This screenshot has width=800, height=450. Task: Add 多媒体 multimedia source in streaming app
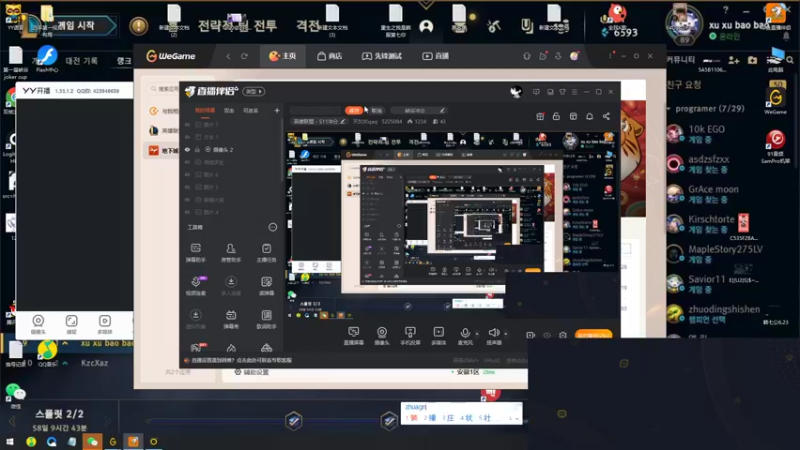[438, 336]
